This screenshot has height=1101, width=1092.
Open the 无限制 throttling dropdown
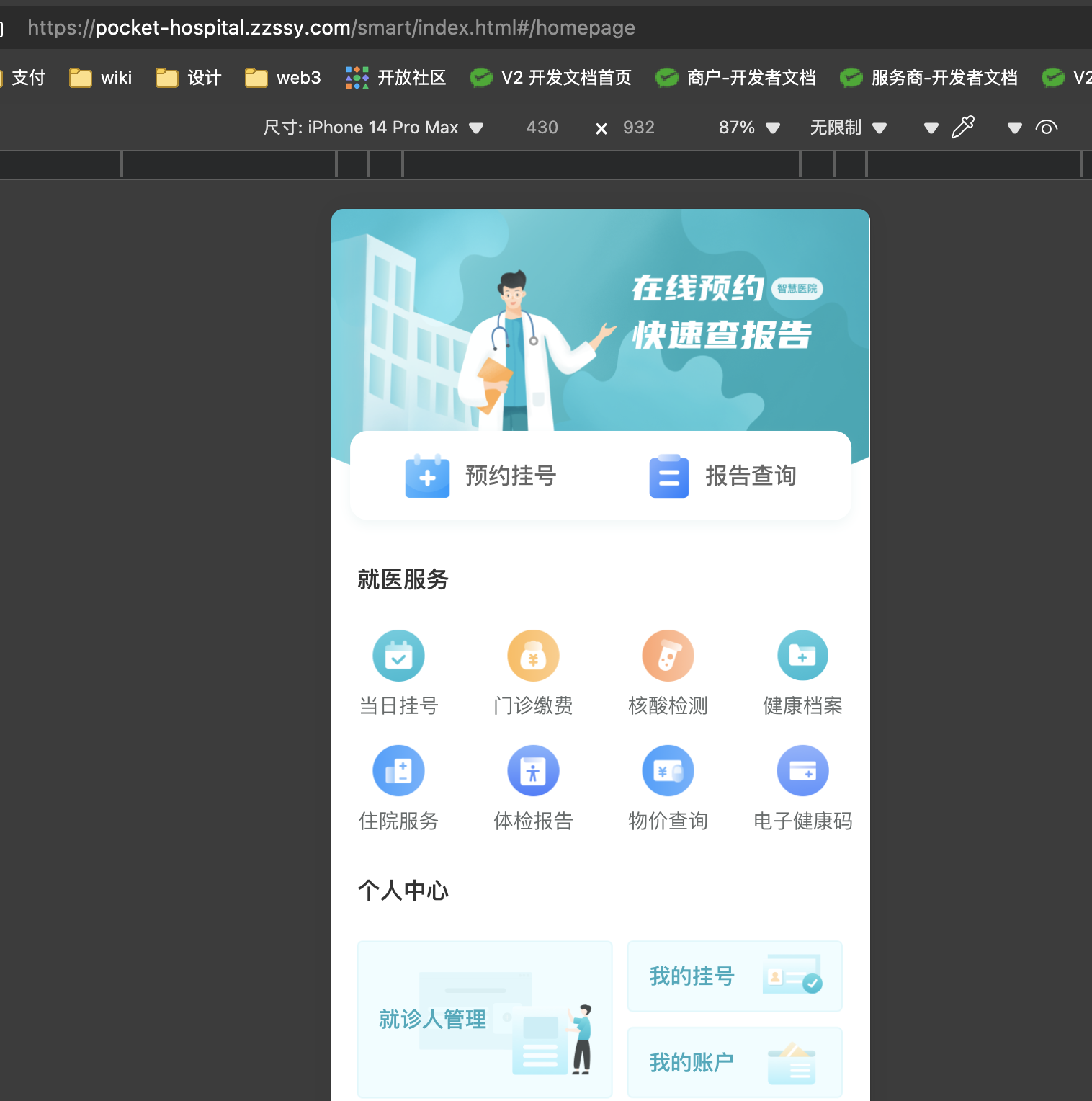click(x=848, y=128)
